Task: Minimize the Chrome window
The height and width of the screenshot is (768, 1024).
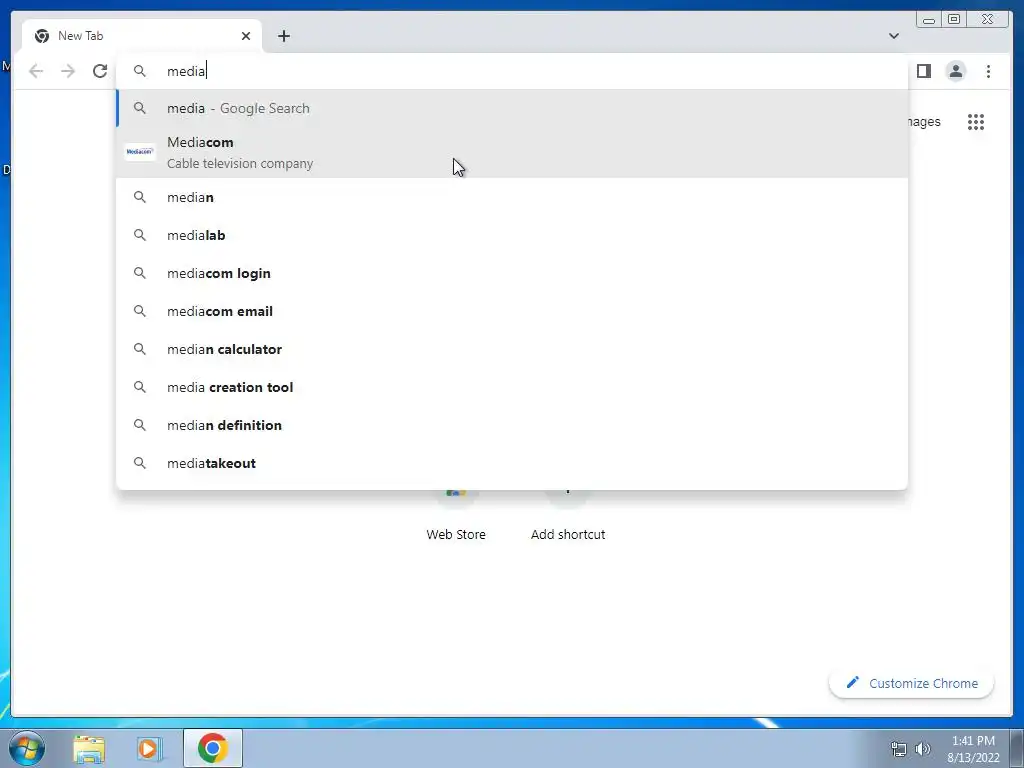Action: pos(929,20)
